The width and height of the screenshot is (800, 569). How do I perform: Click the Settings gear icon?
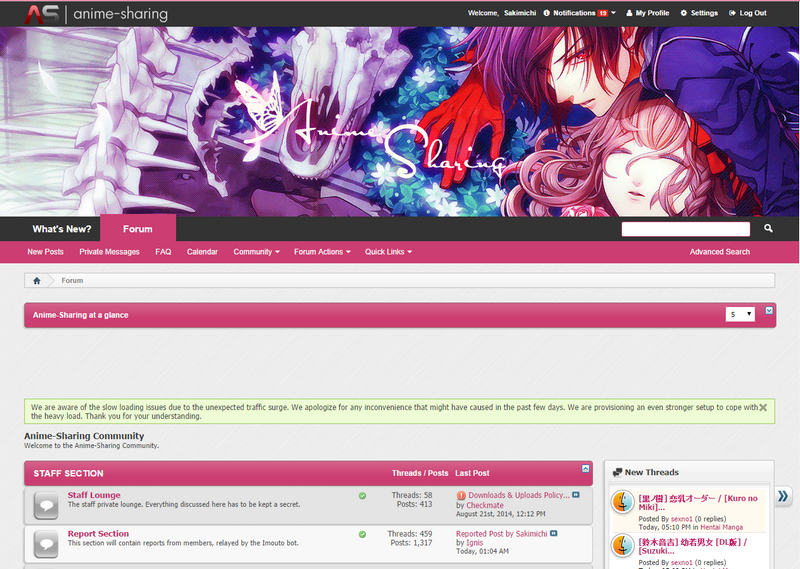pyautogui.click(x=684, y=13)
